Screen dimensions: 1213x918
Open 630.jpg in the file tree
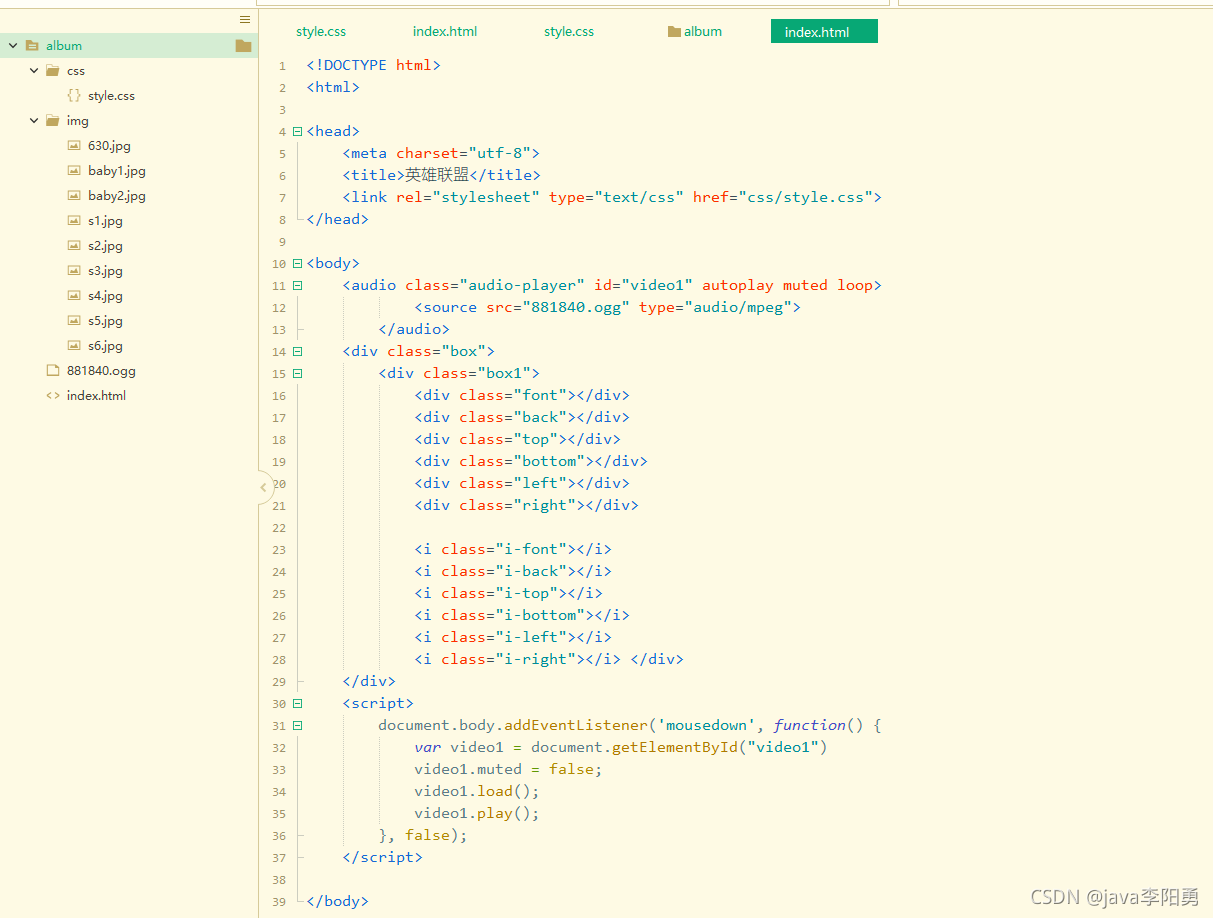click(x=109, y=145)
